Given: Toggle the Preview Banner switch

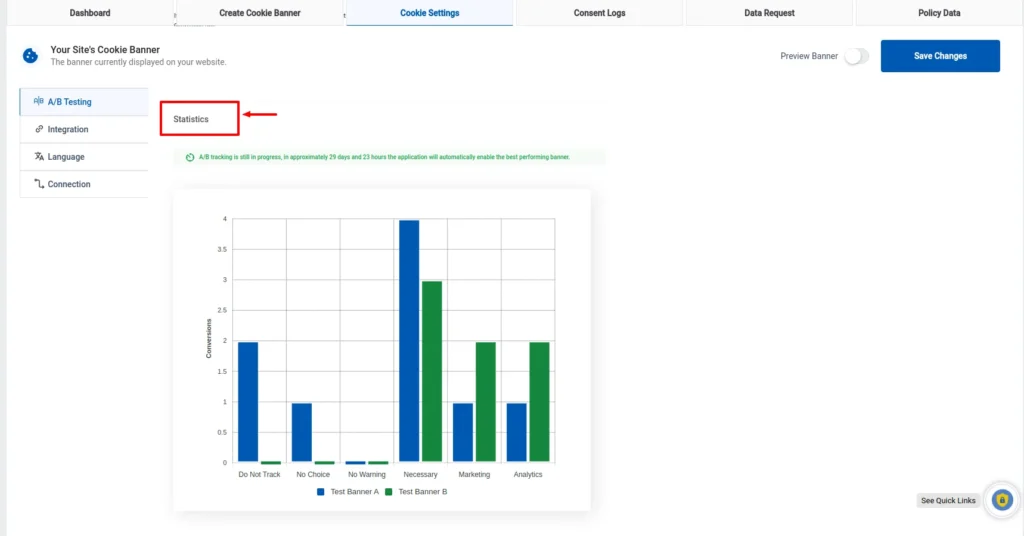Looking at the screenshot, I should (855, 56).
